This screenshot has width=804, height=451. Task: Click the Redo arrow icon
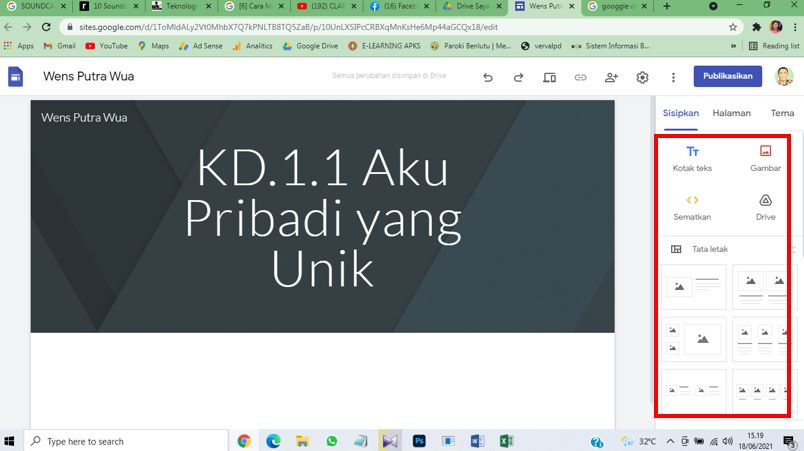tap(518, 77)
